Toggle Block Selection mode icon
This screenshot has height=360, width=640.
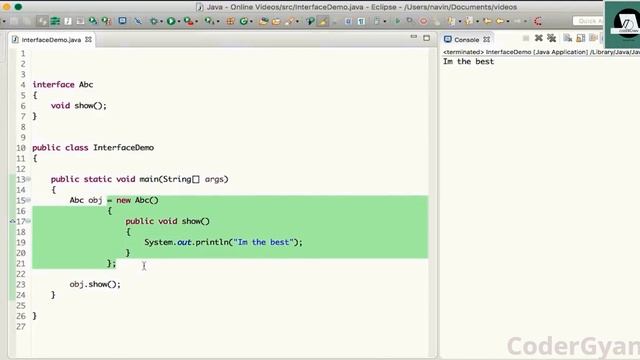pyautogui.click(x=349, y=21)
